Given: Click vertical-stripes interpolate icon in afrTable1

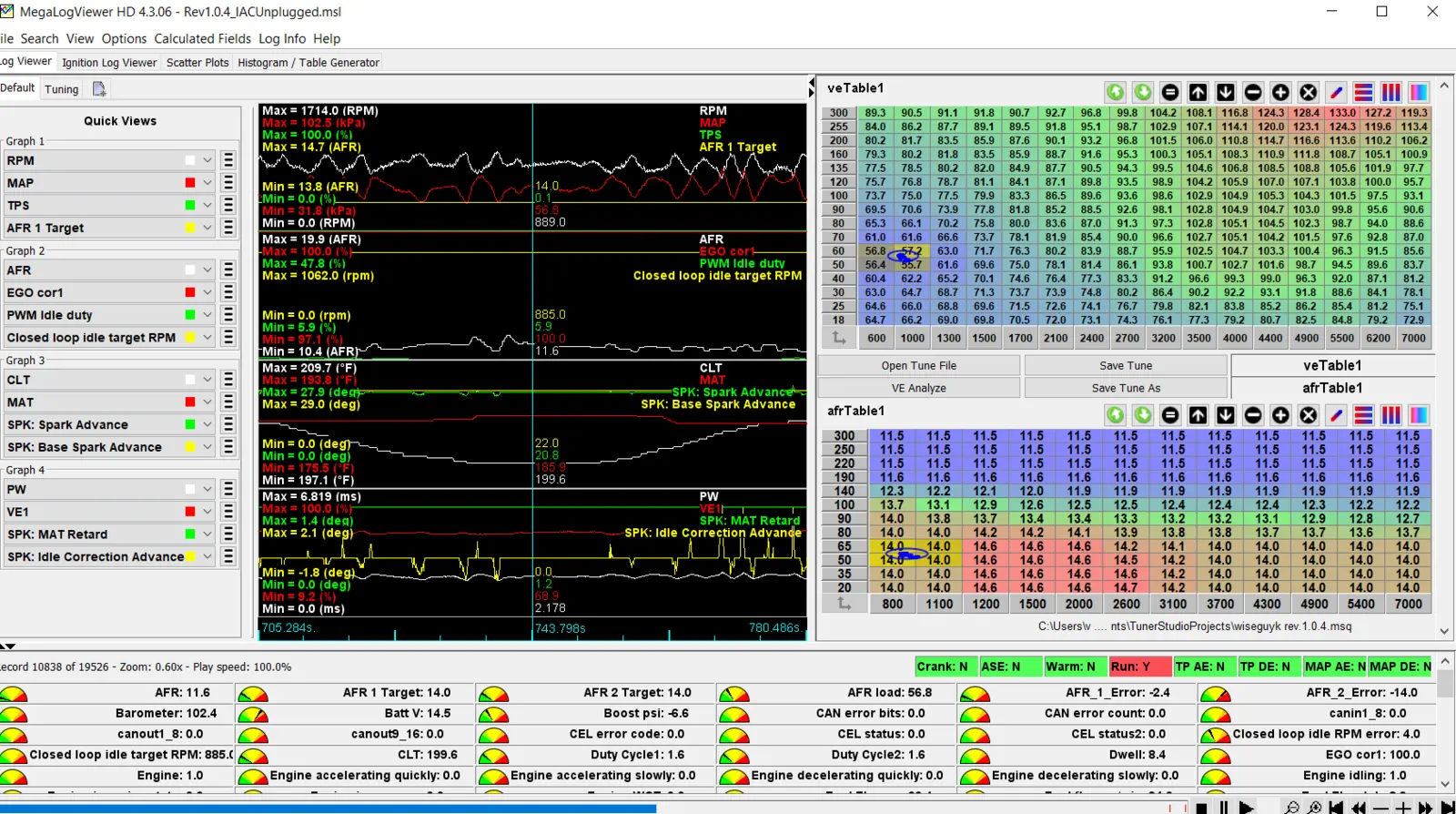Looking at the screenshot, I should tap(1391, 415).
